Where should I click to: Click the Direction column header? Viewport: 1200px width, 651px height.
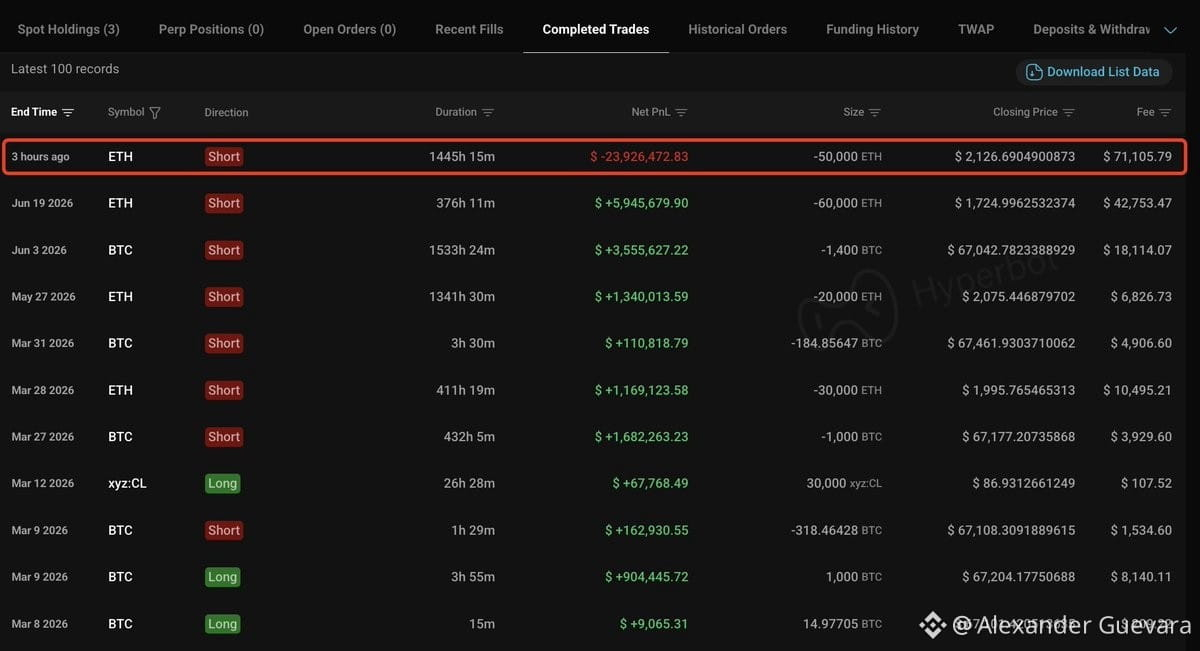(226, 113)
